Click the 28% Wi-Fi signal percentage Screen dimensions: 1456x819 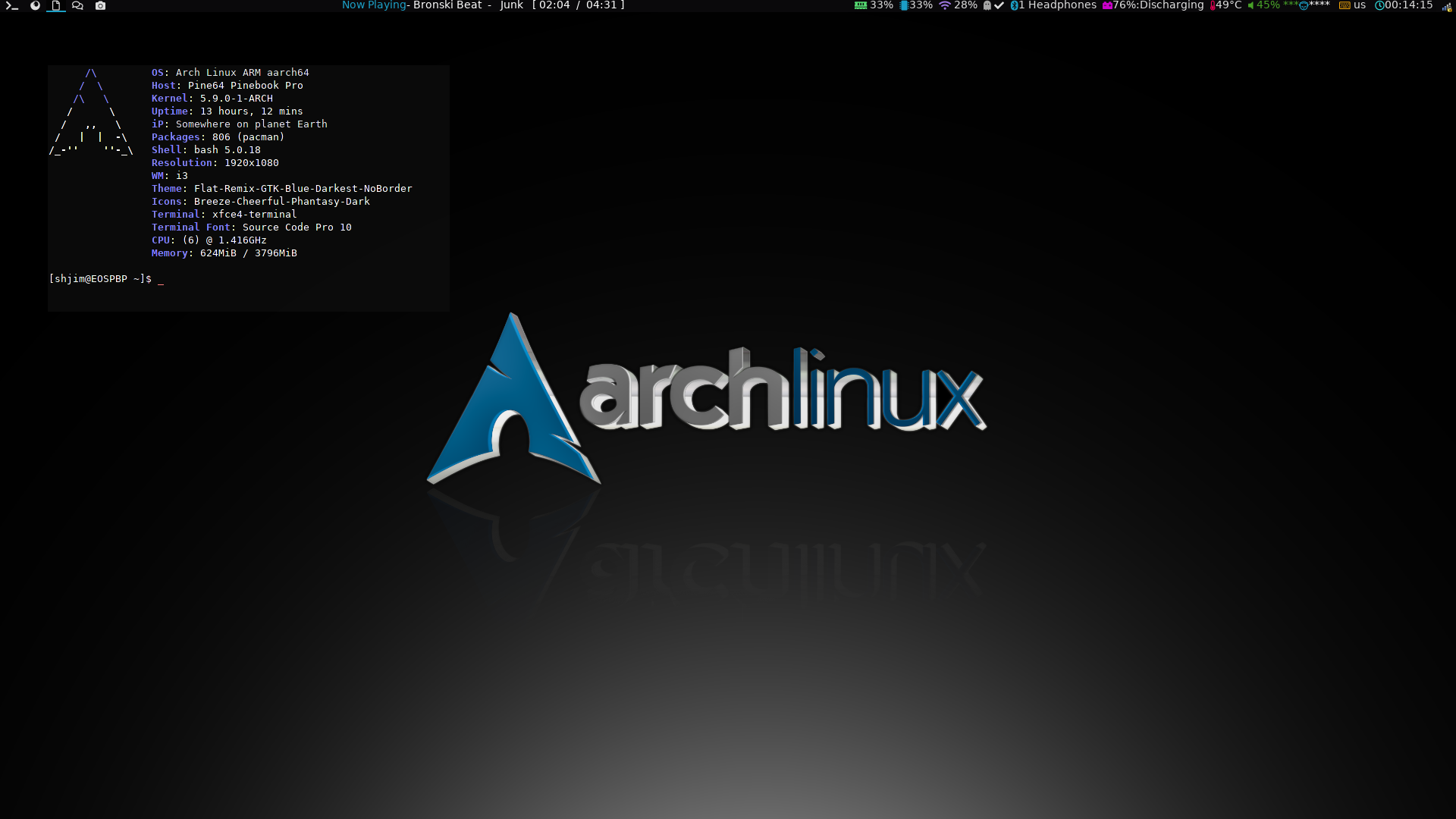965,5
